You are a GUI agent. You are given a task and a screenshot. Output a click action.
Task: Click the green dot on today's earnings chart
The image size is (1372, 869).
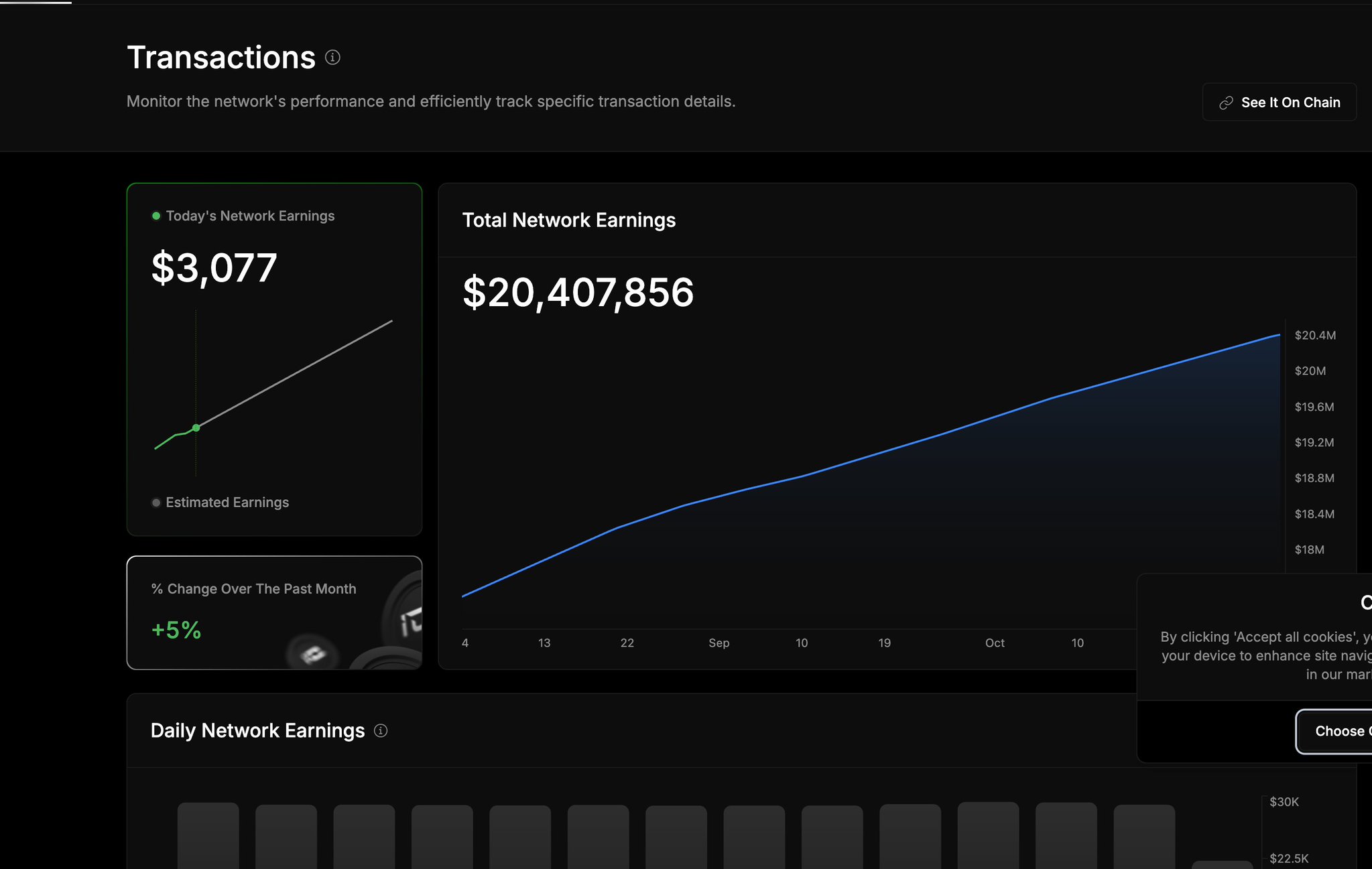coord(196,427)
